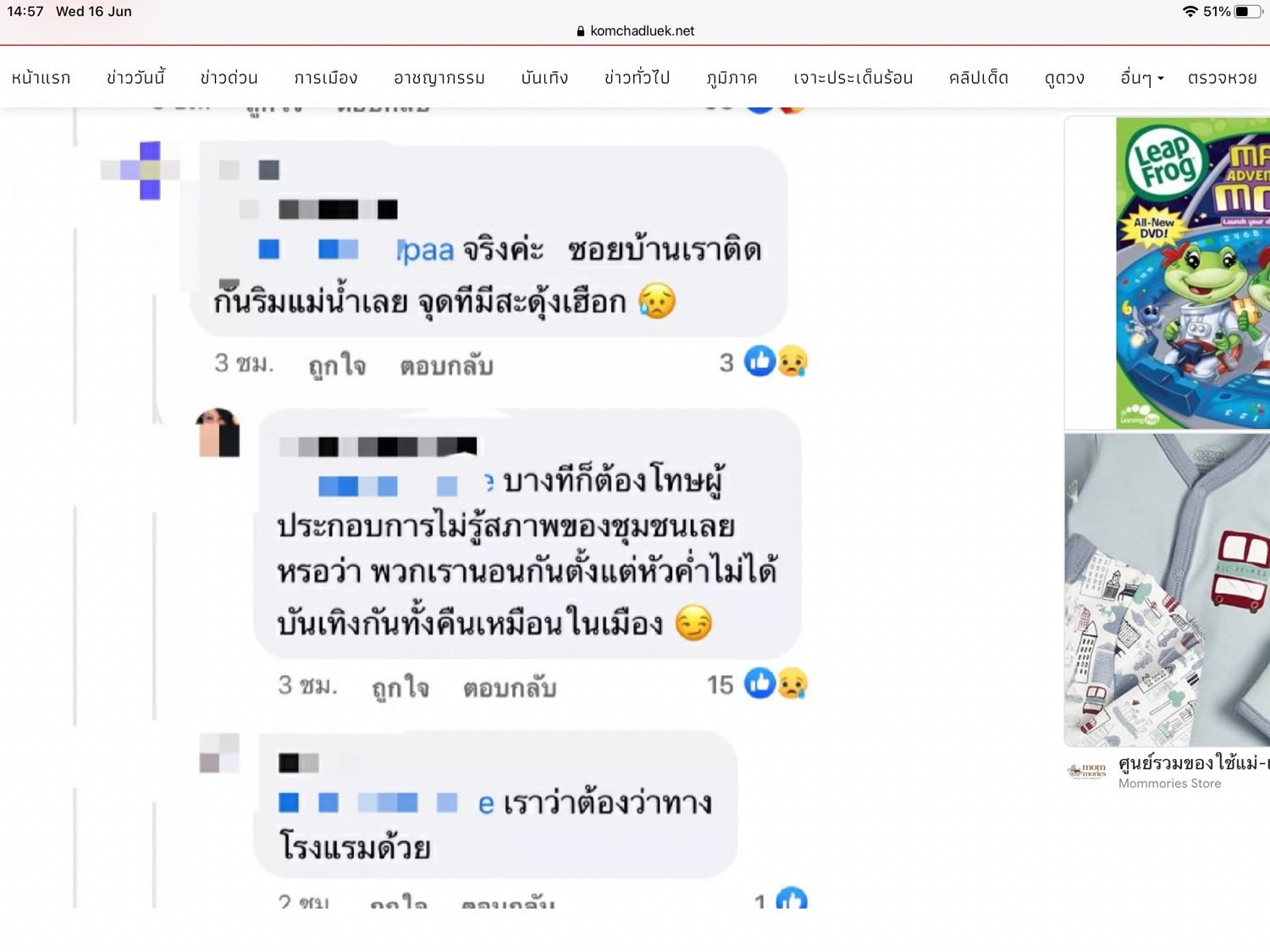This screenshot has height=952, width=1270.
Task: Click the lock icon beside komchadluek.net
Action: (581, 31)
